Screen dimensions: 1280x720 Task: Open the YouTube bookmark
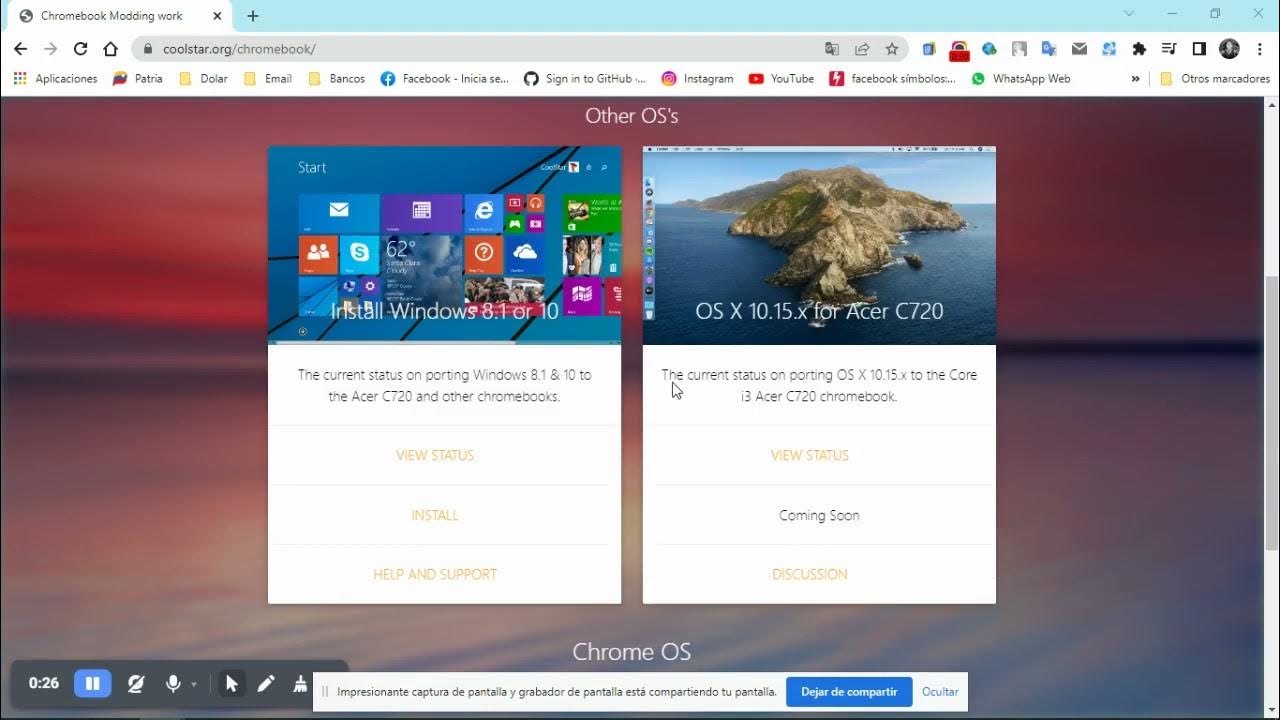point(781,78)
